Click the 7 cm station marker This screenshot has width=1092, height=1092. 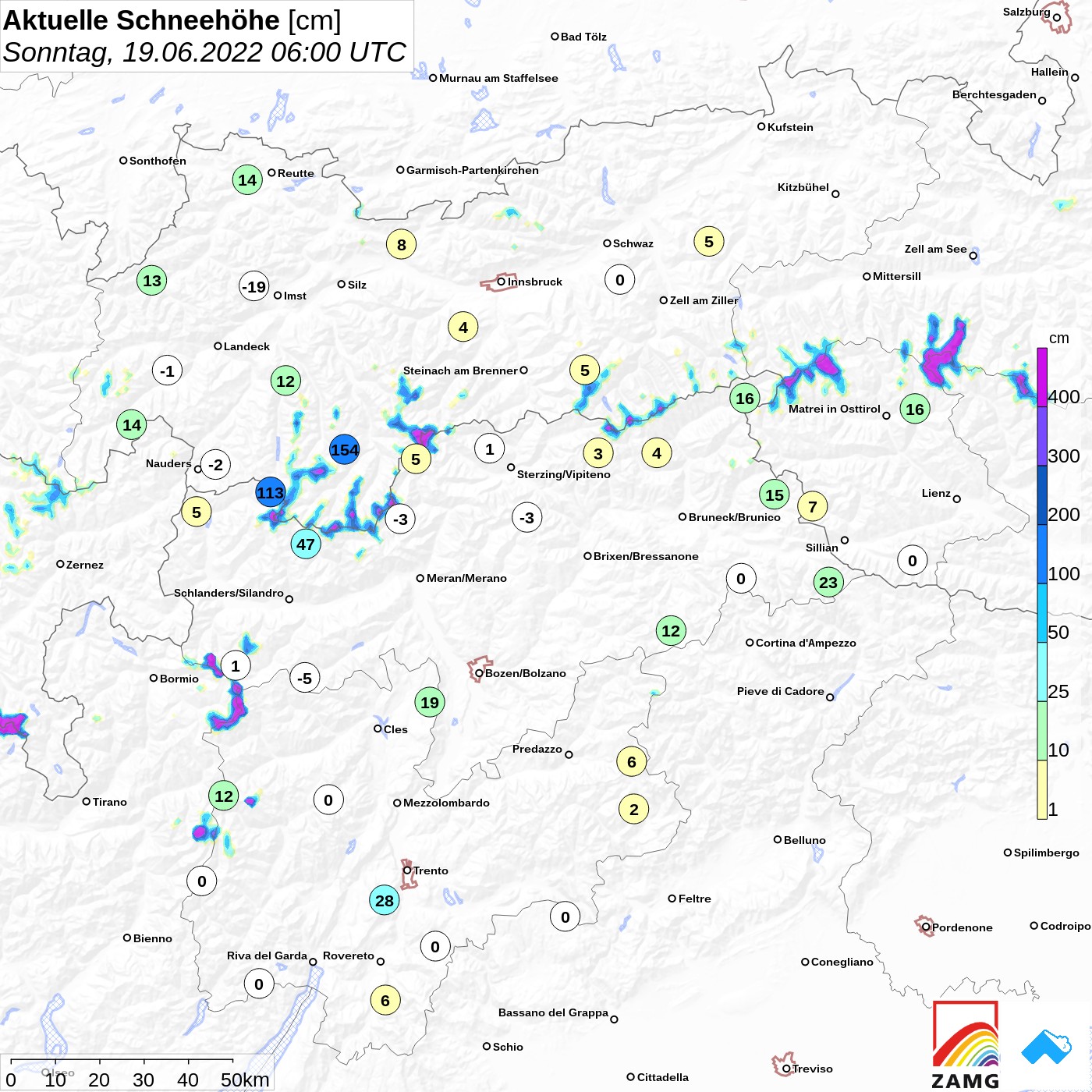813,507
